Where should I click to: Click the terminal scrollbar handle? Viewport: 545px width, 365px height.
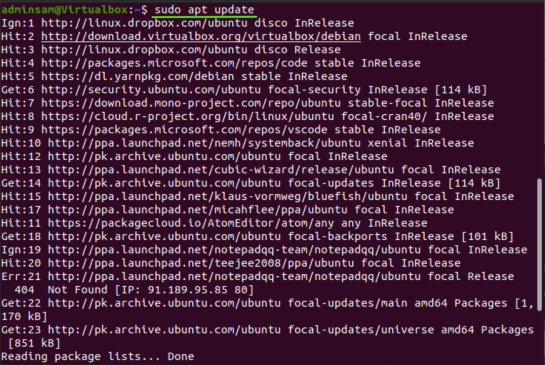tap(539, 244)
